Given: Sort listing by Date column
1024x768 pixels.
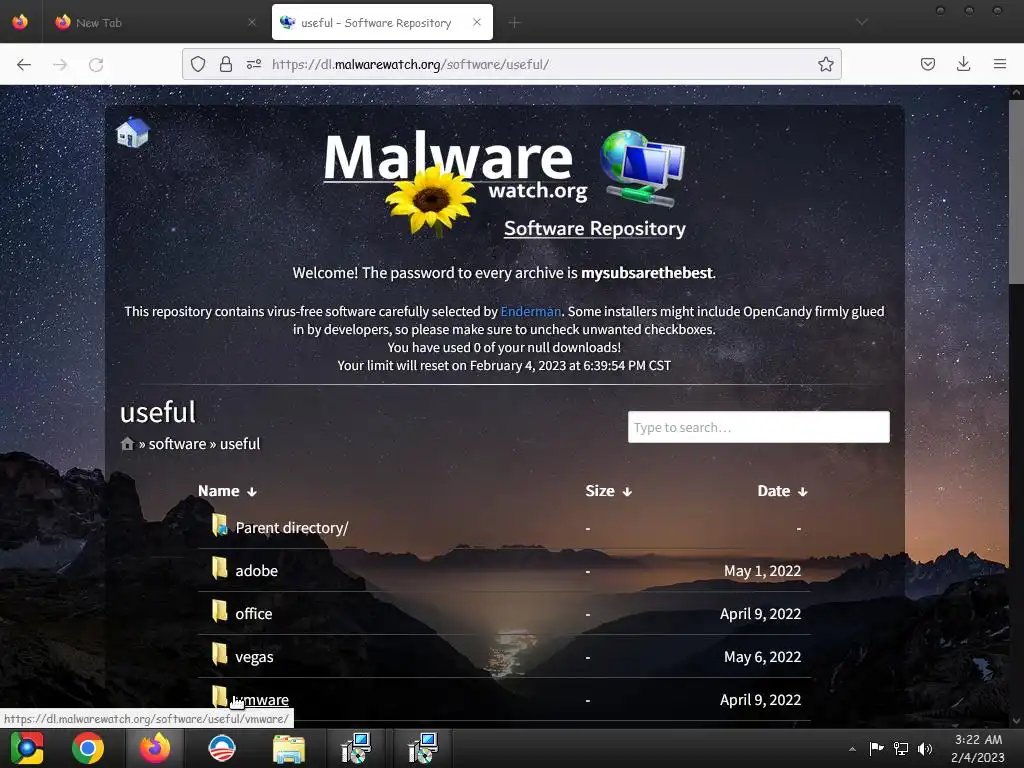Looking at the screenshot, I should tap(782, 491).
